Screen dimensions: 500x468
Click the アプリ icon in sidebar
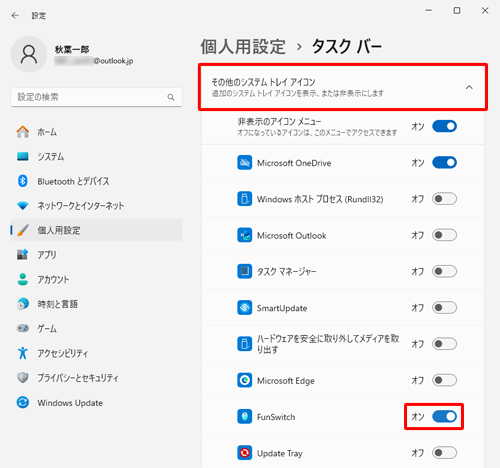tap(23, 255)
